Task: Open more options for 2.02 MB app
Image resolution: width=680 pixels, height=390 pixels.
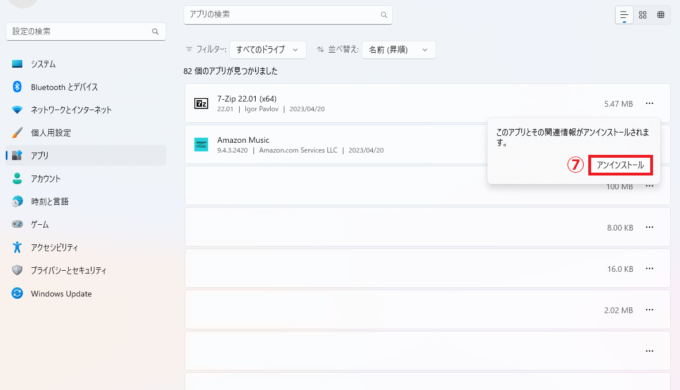Action: 649,310
